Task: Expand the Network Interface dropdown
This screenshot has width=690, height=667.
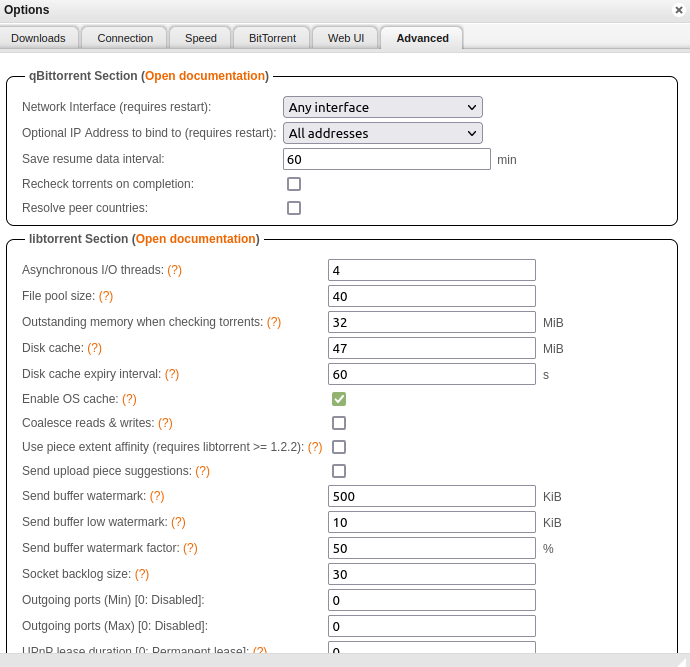Action: pyautogui.click(x=383, y=107)
